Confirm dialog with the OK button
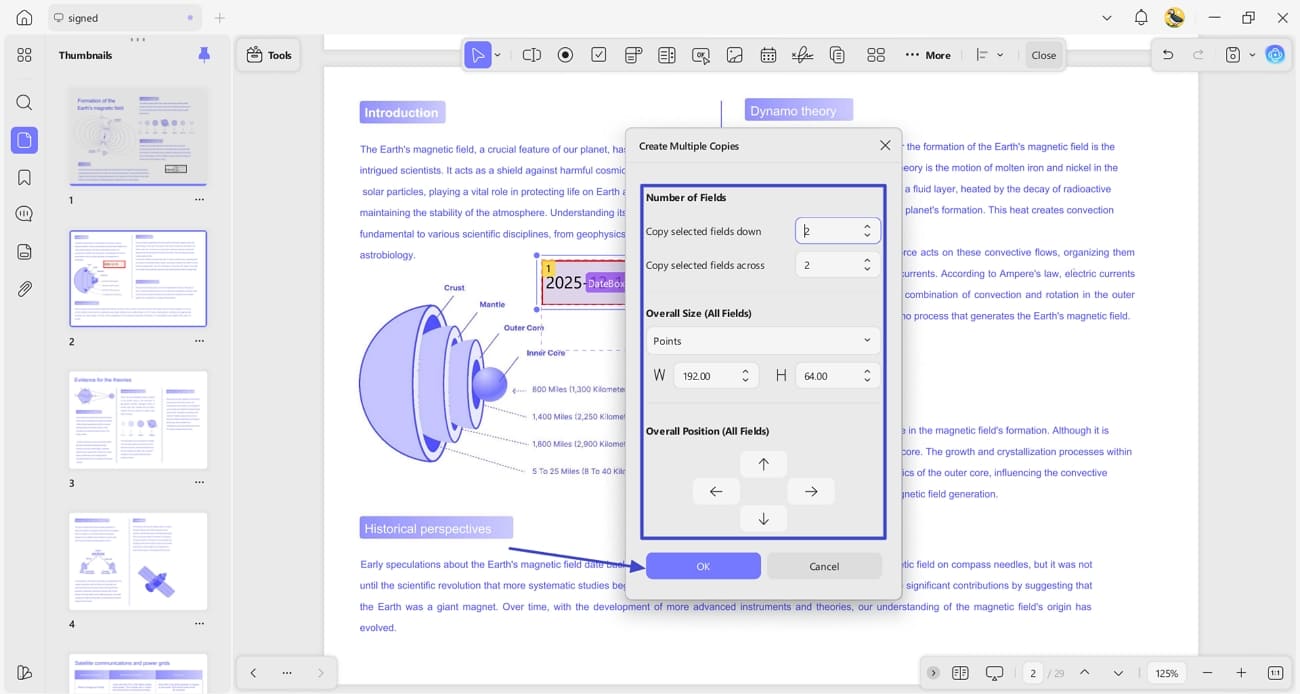Image resolution: width=1300 pixels, height=694 pixels. click(703, 566)
